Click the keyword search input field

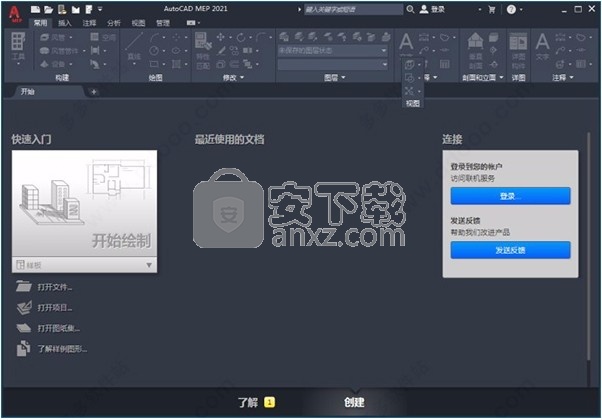pos(353,10)
